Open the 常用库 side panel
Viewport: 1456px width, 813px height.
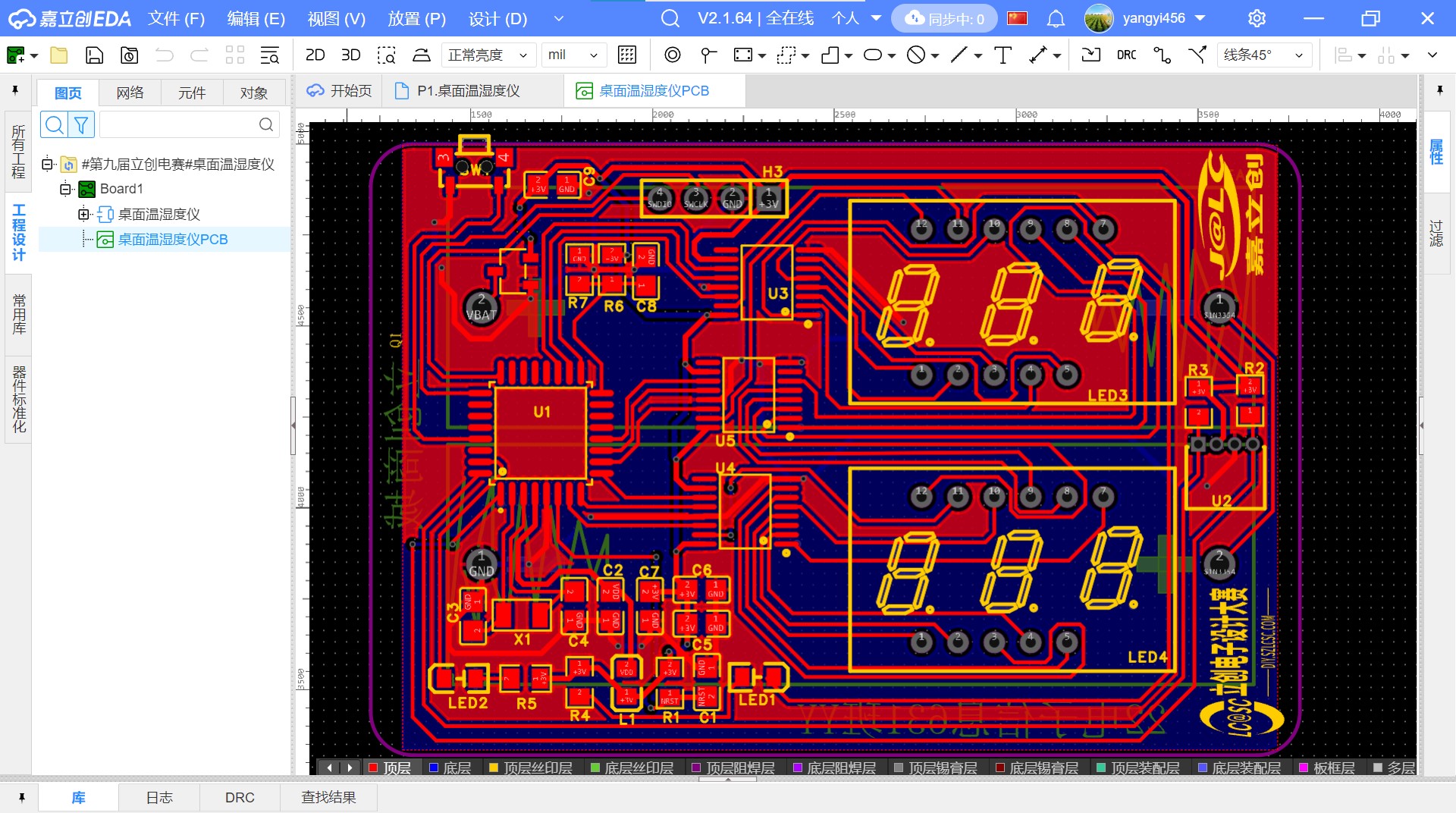(18, 314)
